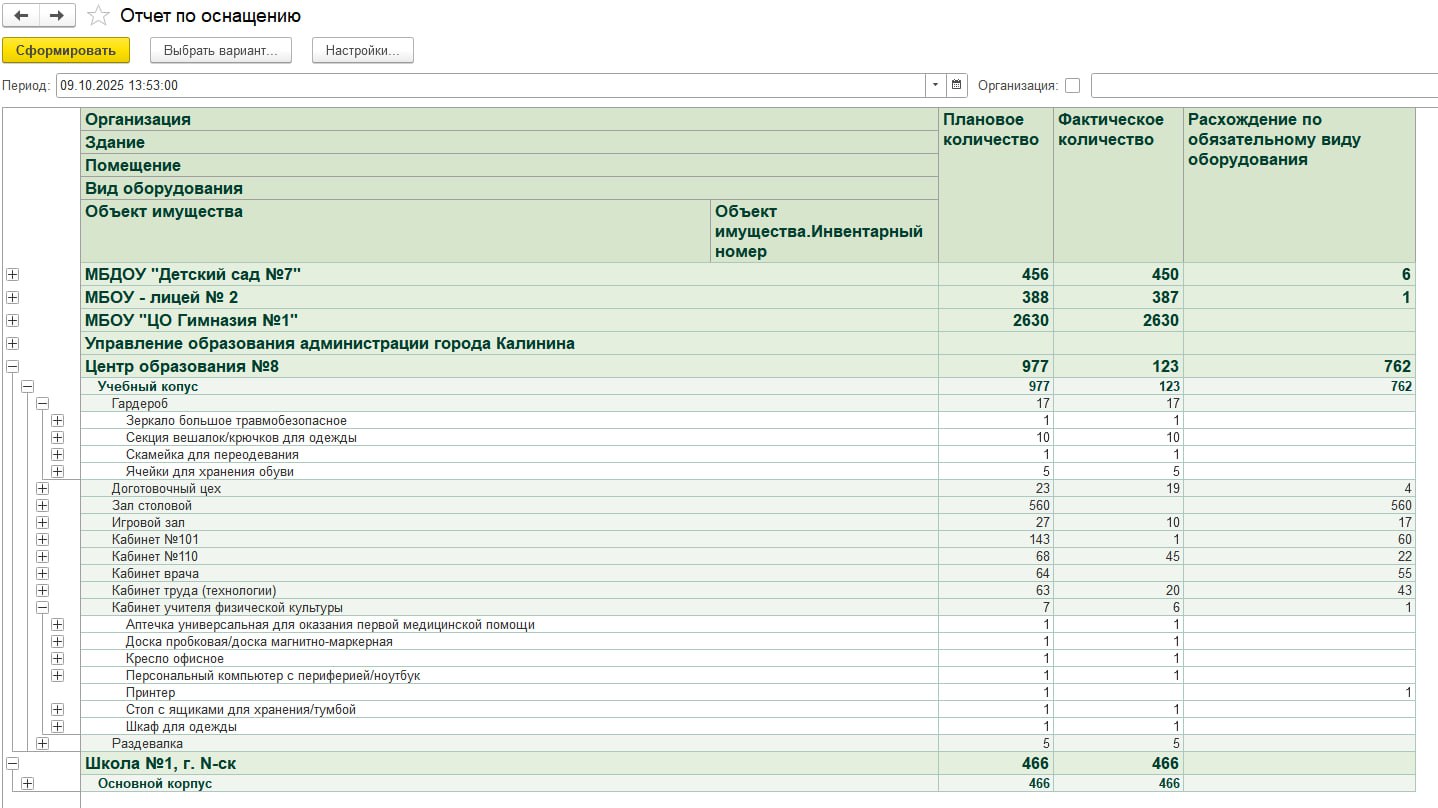Expand the МБДОУ "Детский сад №7" group
This screenshot has height=808, width=1438.
pyautogui.click(x=13, y=274)
